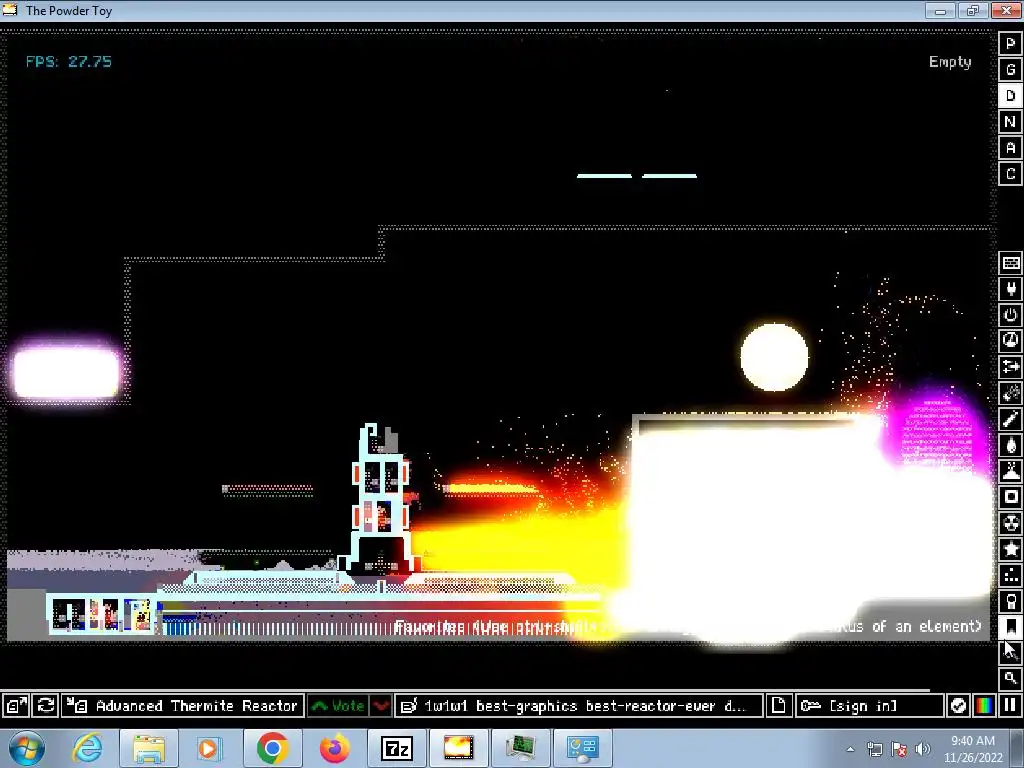Open the Electronics element category
This screenshot has height=768, width=1024.
point(1011,289)
